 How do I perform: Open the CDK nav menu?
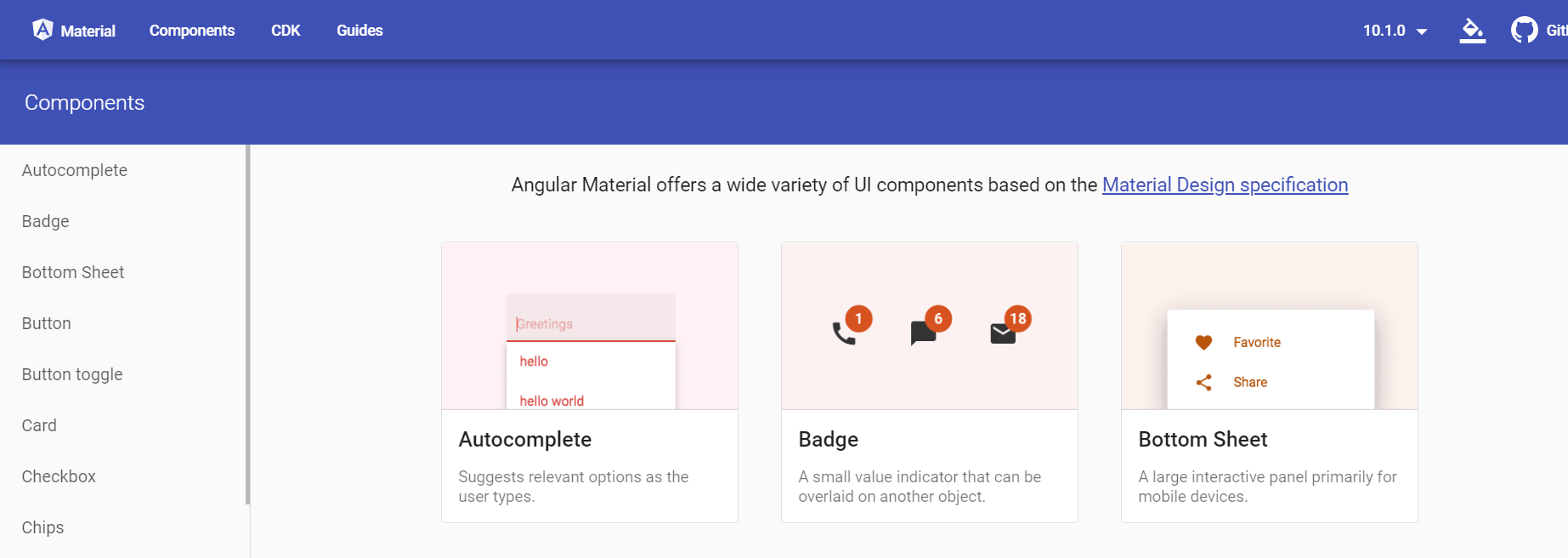click(286, 31)
